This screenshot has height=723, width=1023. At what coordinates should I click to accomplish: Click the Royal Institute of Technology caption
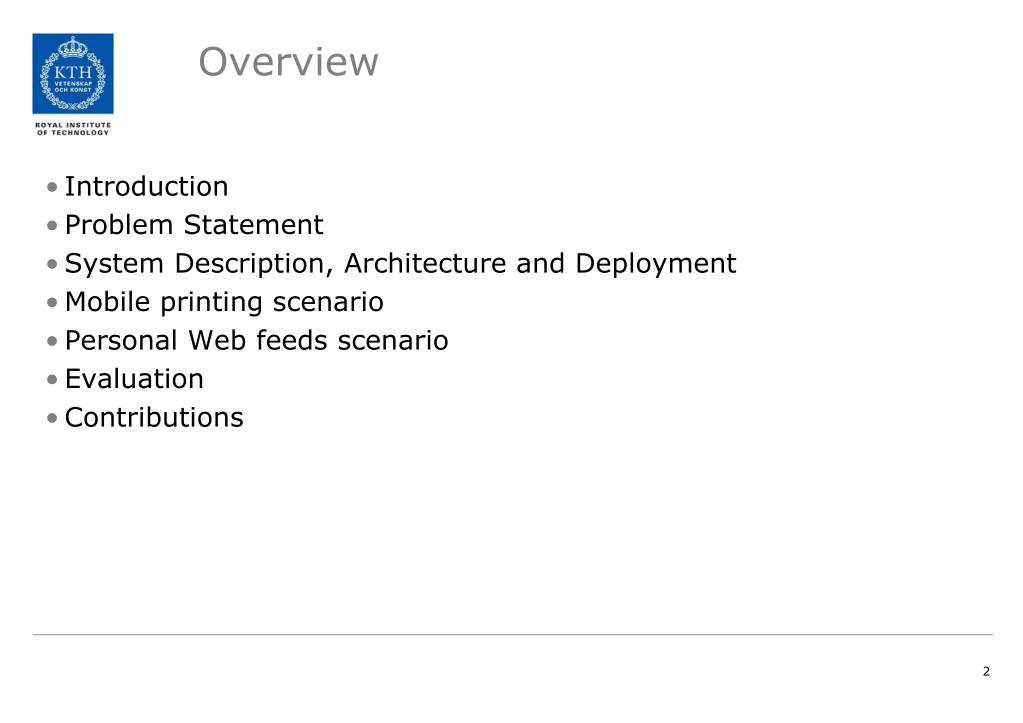[73, 129]
